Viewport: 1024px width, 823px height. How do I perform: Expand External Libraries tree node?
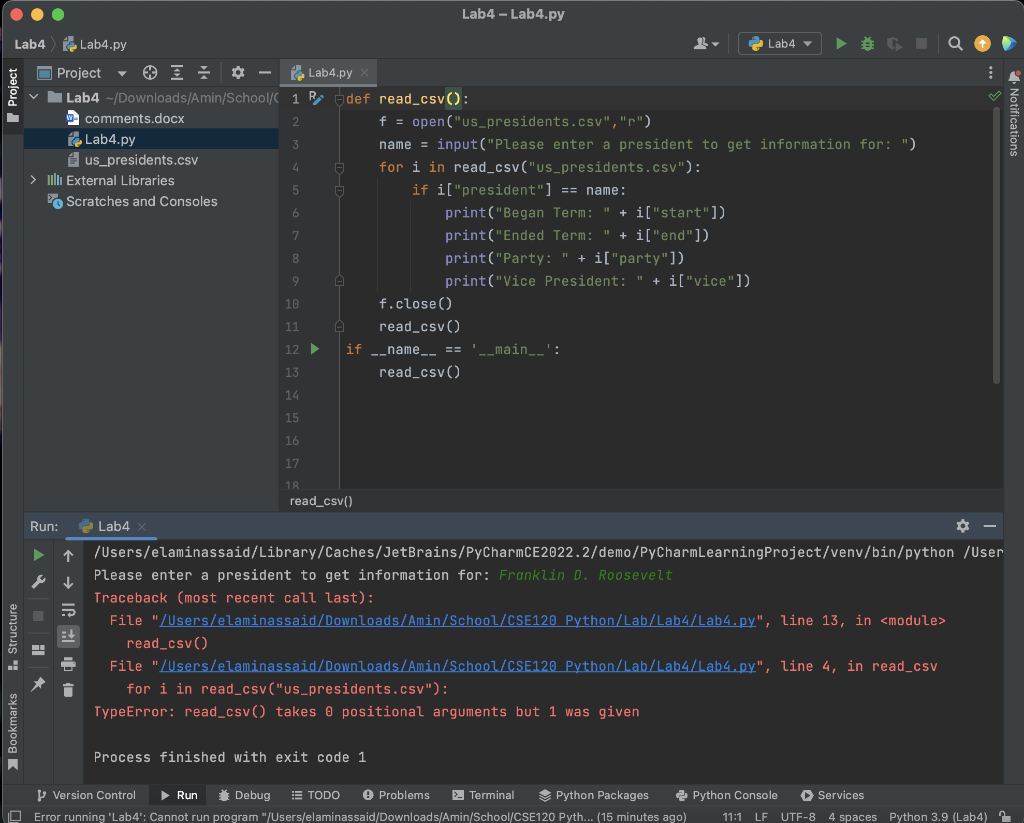coord(34,181)
